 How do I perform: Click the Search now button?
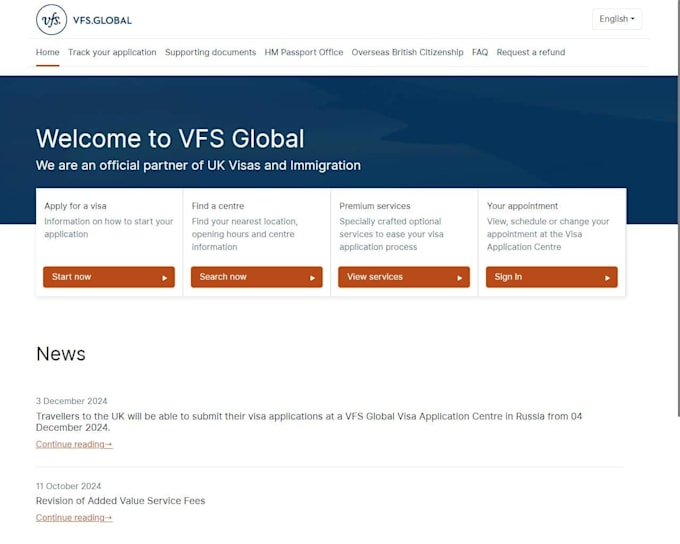click(257, 277)
